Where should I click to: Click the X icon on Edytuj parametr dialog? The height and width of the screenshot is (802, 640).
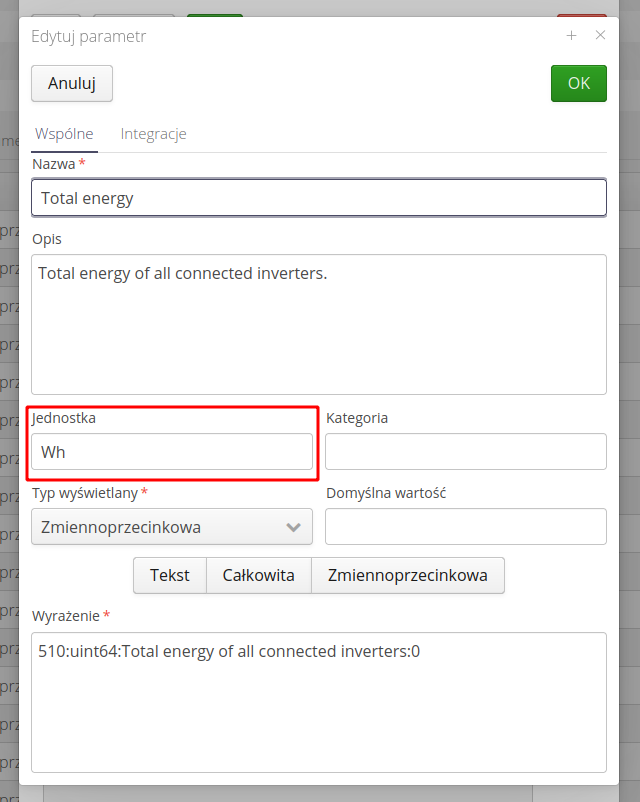(x=600, y=35)
